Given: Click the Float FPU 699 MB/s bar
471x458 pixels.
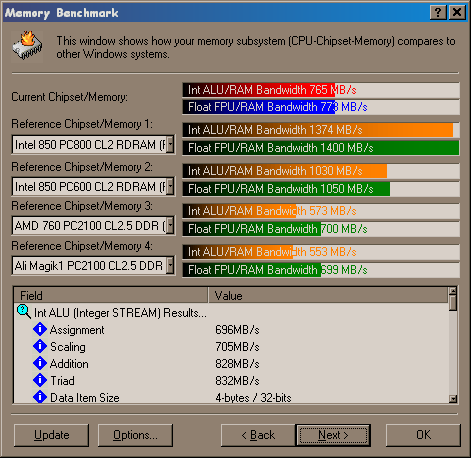Looking at the screenshot, I should pos(321,270).
